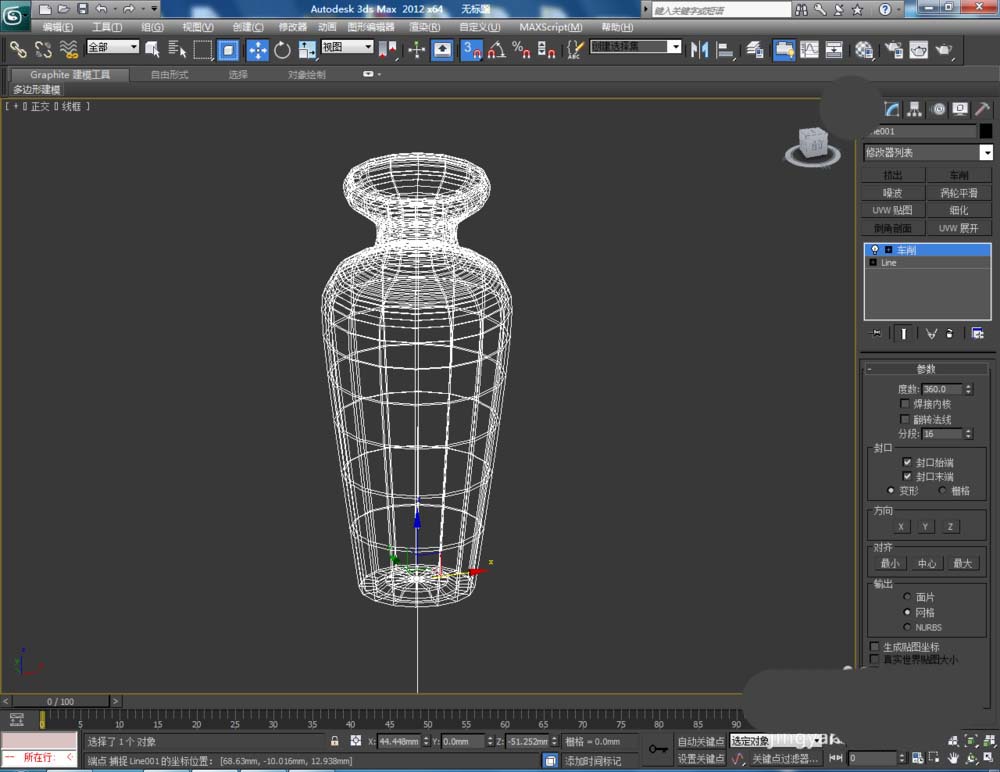
Task: Click the ViewCube in the viewport
Action: [811, 145]
